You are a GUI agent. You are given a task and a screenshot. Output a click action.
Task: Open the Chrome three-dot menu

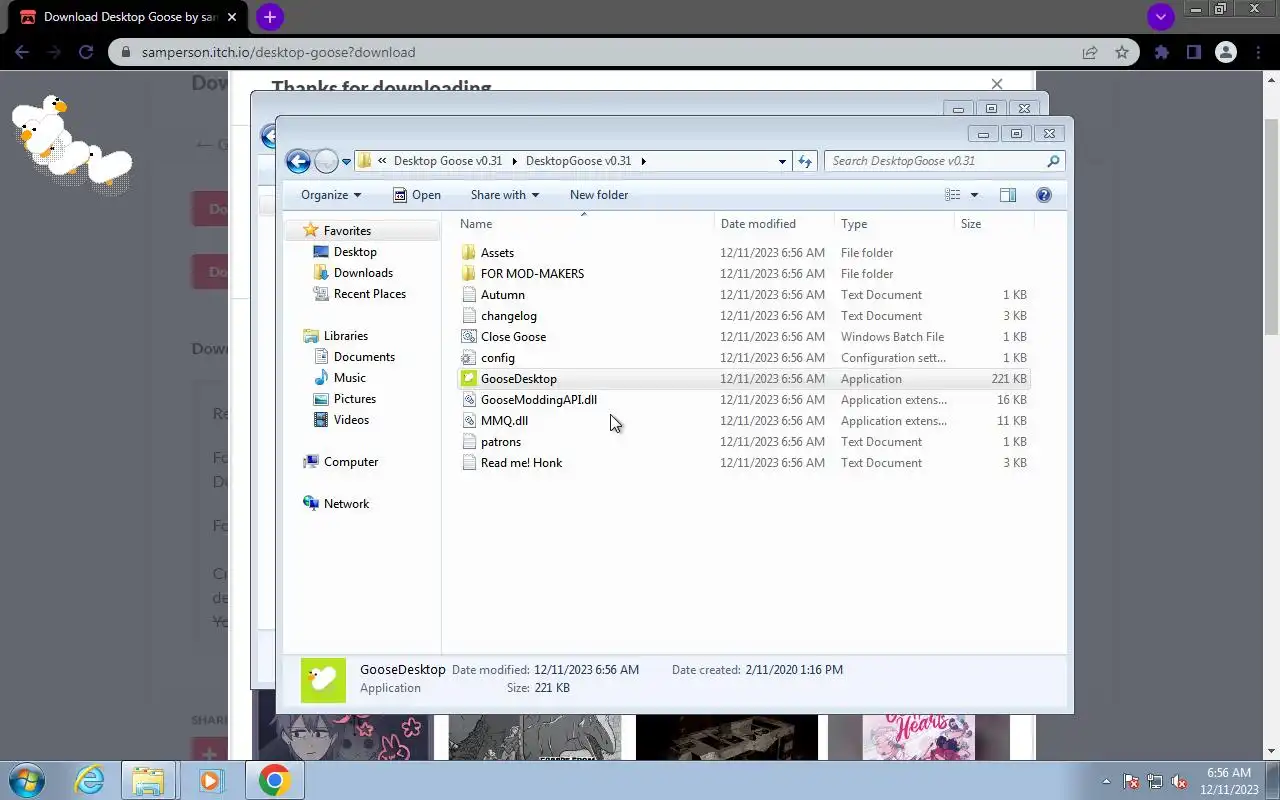coord(1257,52)
